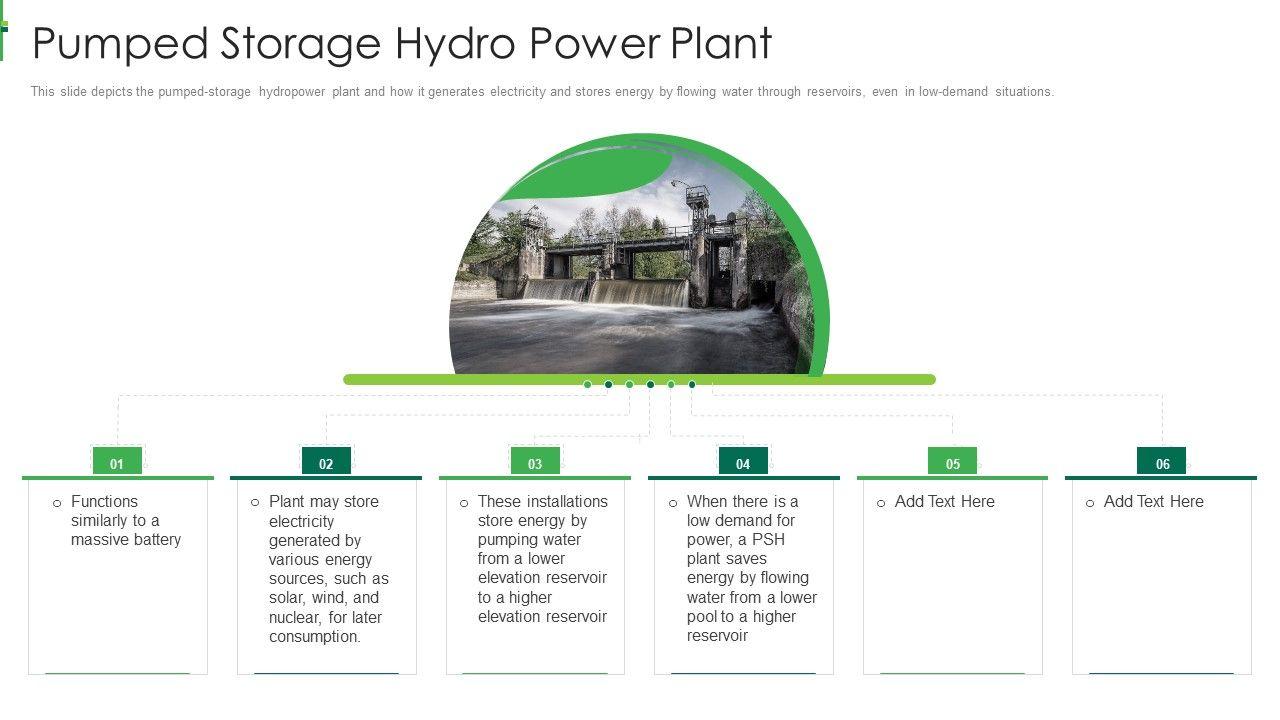The height and width of the screenshot is (720, 1280).
Task: Select the dark green 02 badge
Action: point(326,462)
